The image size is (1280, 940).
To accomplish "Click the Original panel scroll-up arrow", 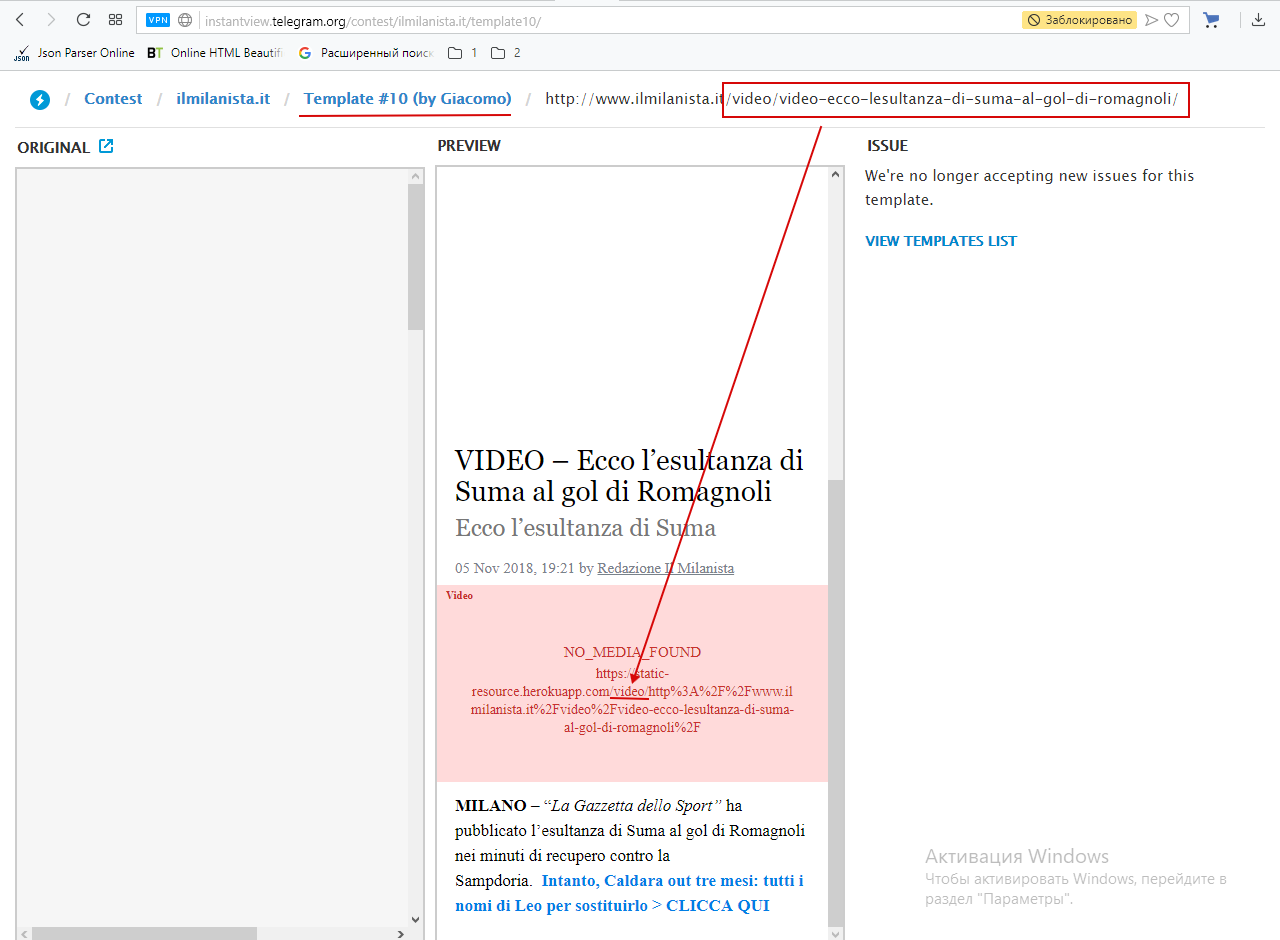I will pos(416,176).
